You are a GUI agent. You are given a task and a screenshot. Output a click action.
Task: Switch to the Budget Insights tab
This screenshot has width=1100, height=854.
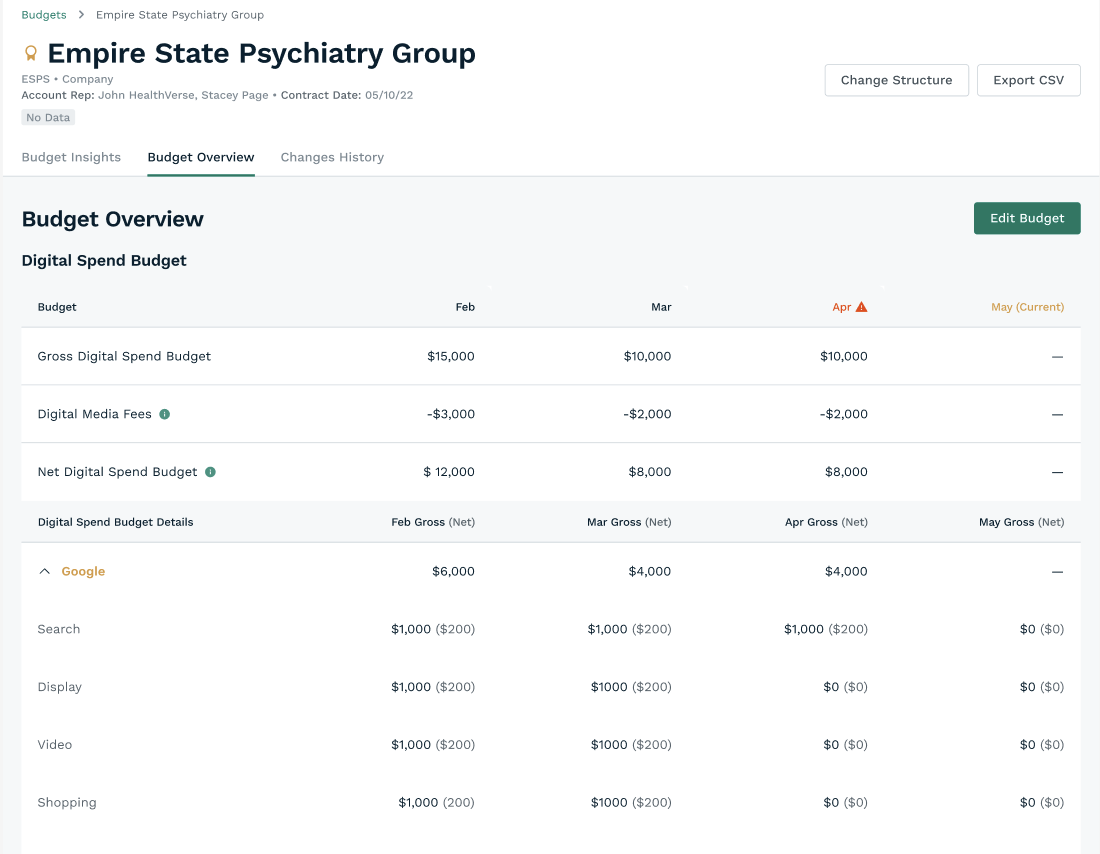(71, 157)
